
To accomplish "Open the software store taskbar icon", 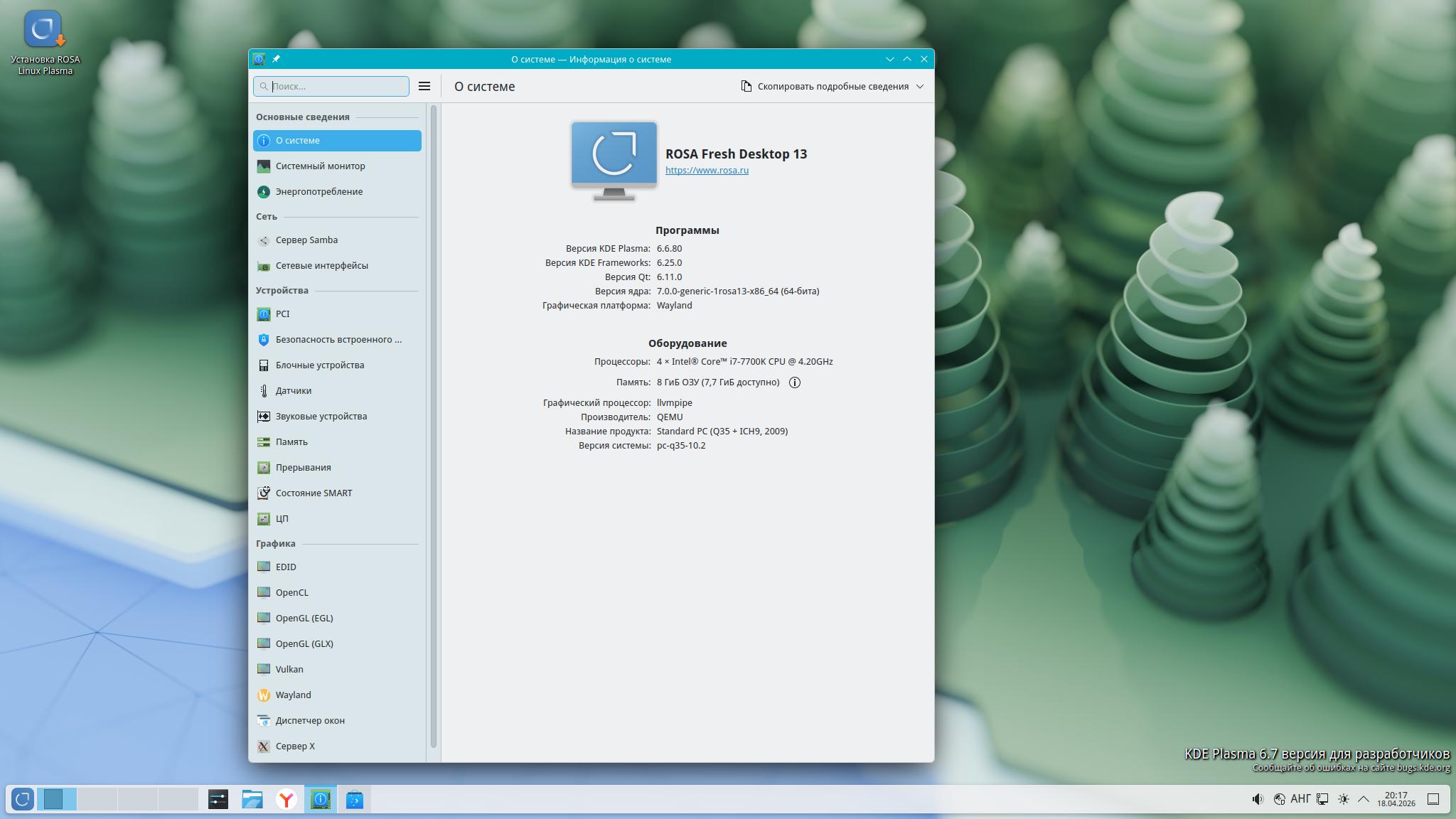I will point(355,799).
